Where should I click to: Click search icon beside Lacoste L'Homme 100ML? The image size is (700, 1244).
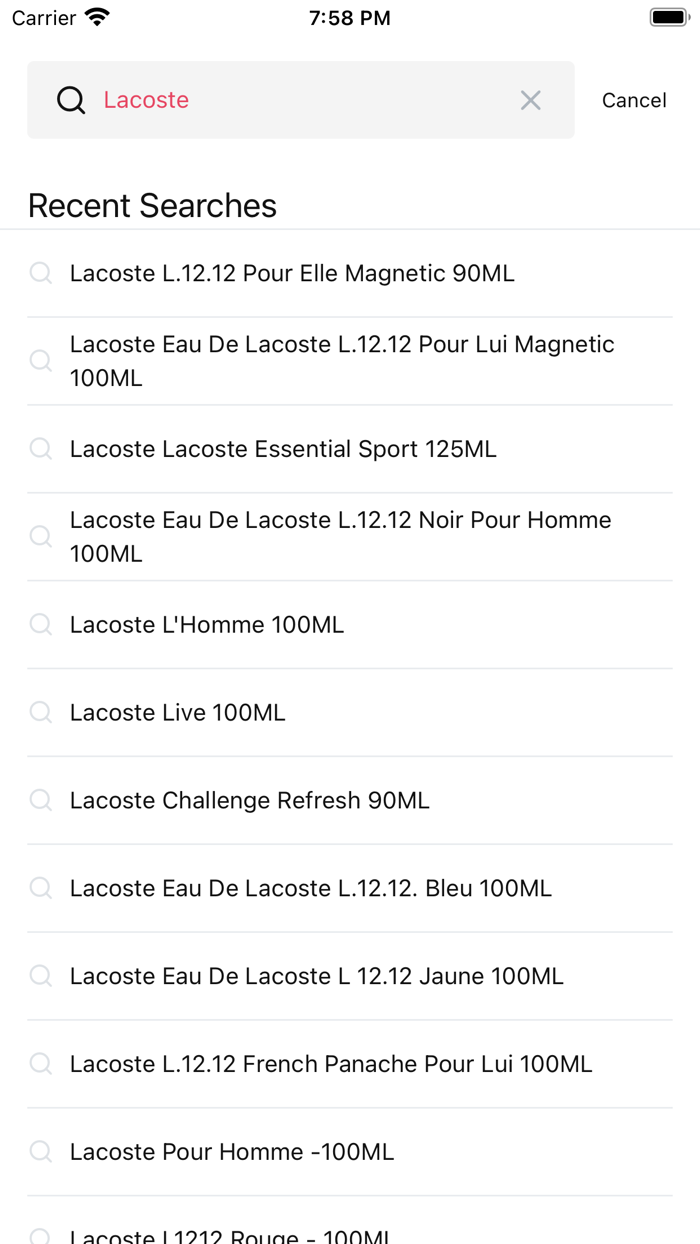pyautogui.click(x=41, y=625)
